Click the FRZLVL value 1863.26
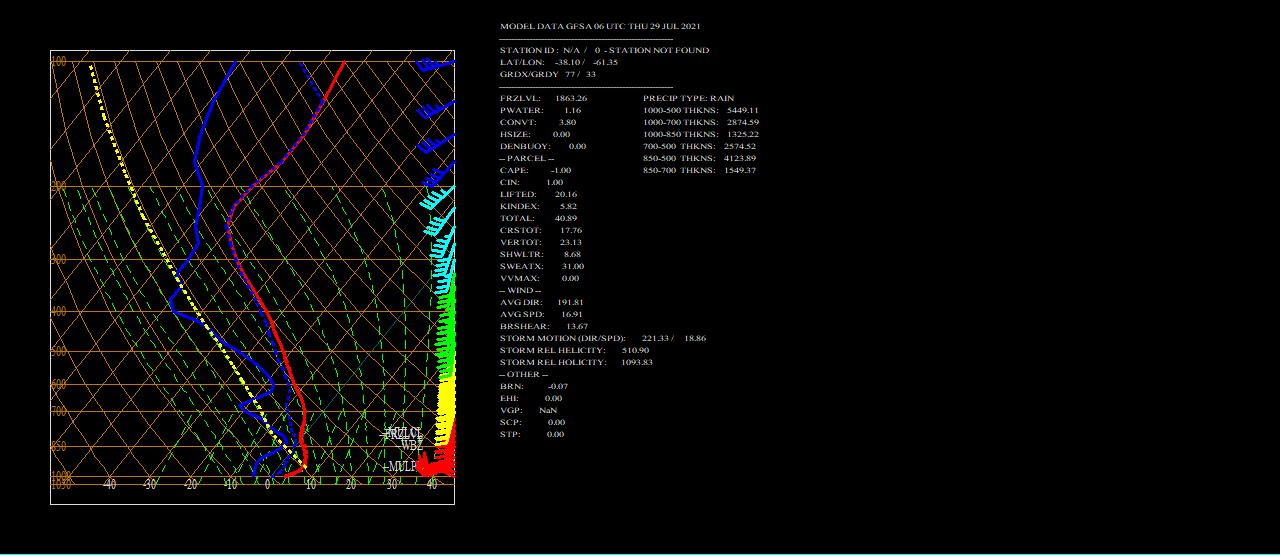Viewport: 1280px width, 555px height. click(571, 98)
